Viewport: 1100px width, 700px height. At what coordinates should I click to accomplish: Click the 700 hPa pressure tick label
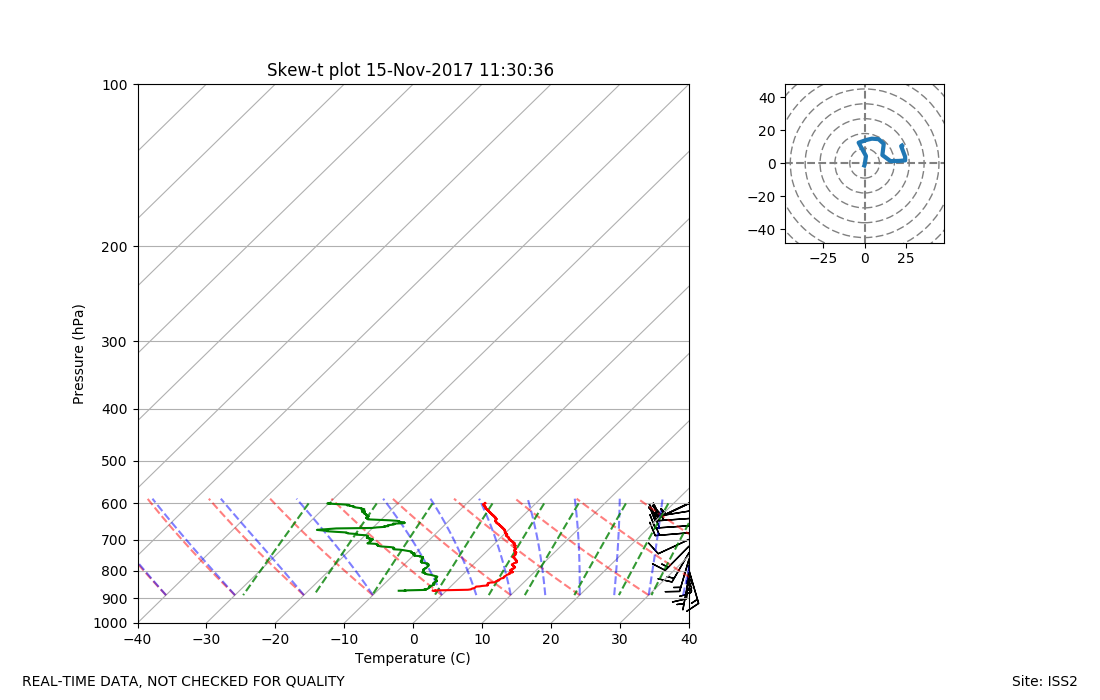click(x=115, y=541)
